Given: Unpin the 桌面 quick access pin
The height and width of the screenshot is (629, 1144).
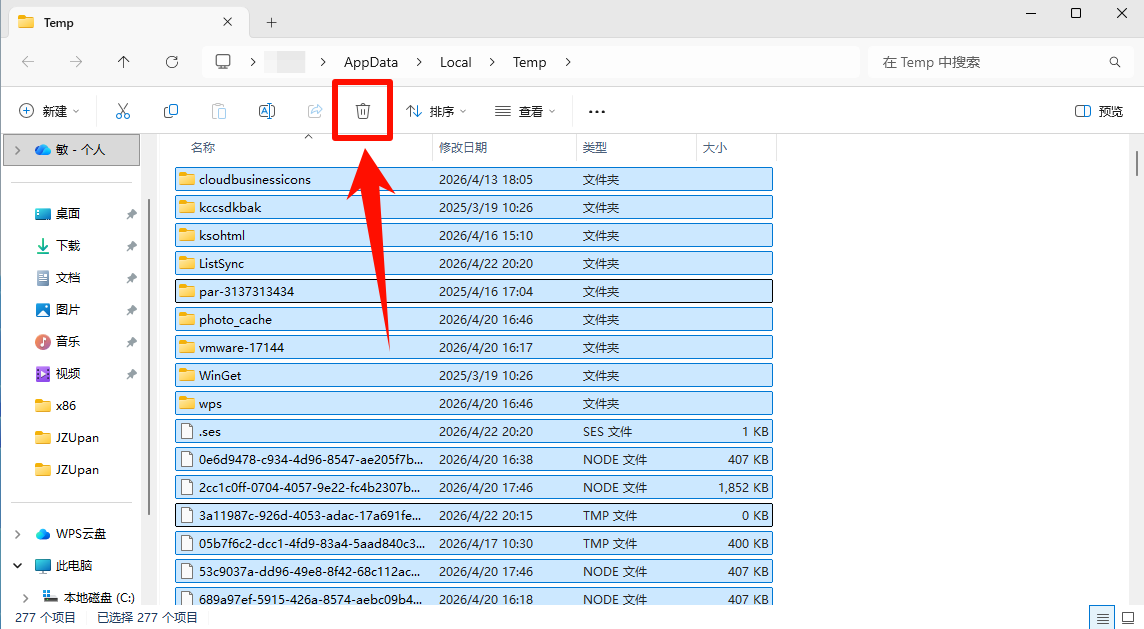Looking at the screenshot, I should [131, 214].
